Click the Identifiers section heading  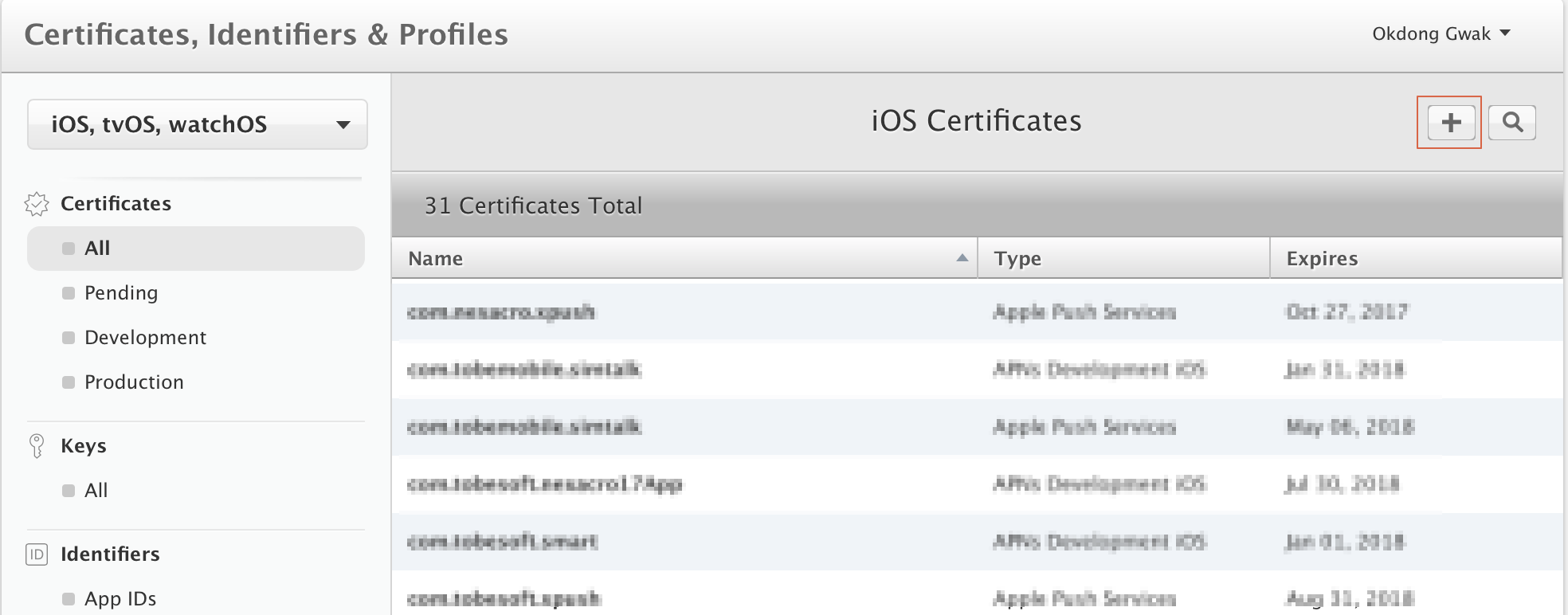110,554
